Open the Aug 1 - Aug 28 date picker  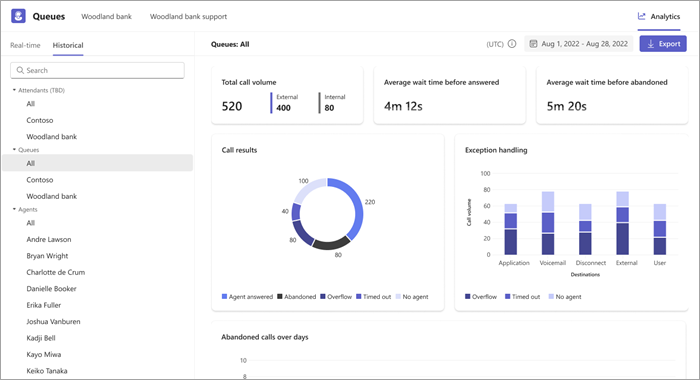tap(579, 44)
